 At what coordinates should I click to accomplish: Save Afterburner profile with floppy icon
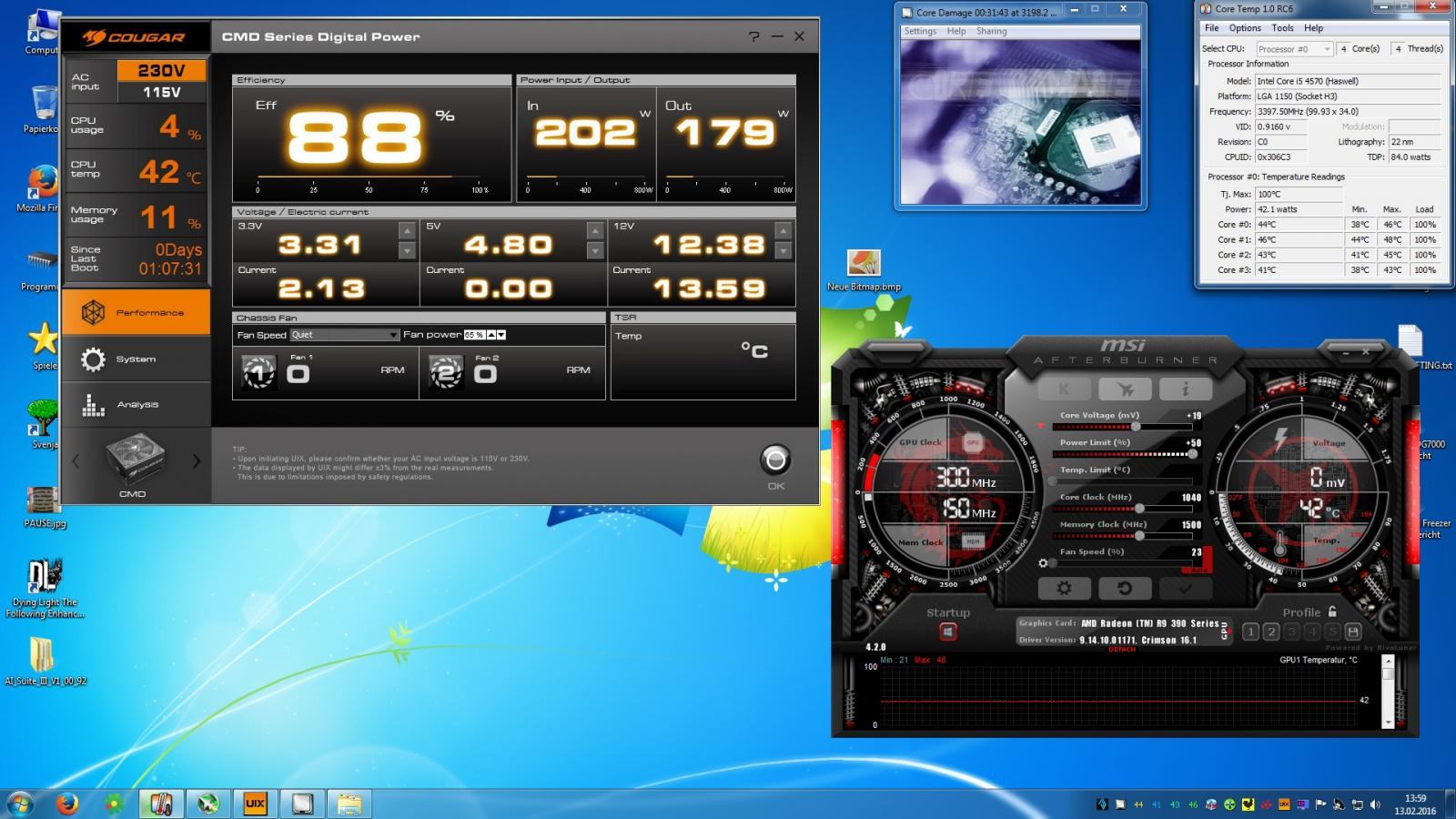(1353, 632)
